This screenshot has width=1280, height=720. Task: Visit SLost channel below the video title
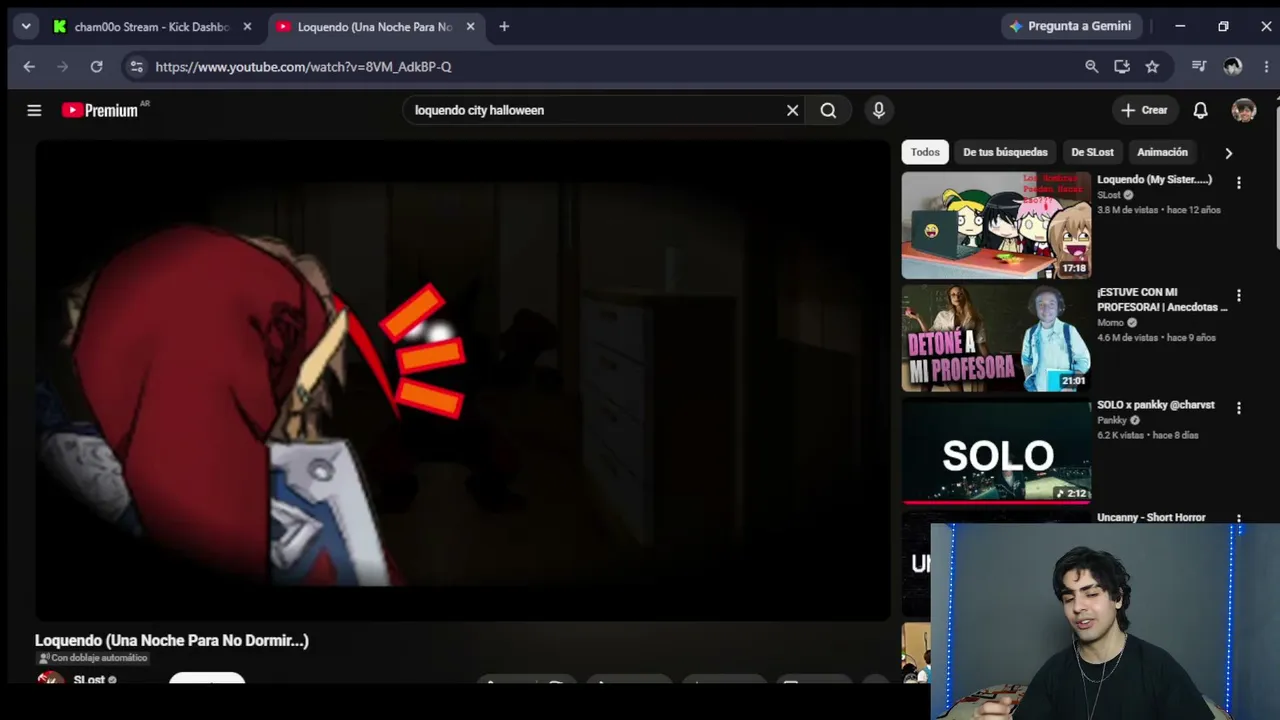(x=89, y=680)
